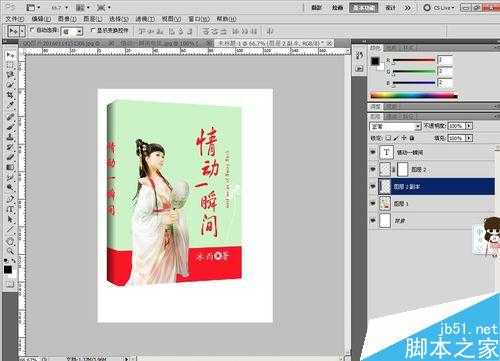This screenshot has height=361, width=500.
Task: Select the Eraser tool
Action: pos(10,157)
